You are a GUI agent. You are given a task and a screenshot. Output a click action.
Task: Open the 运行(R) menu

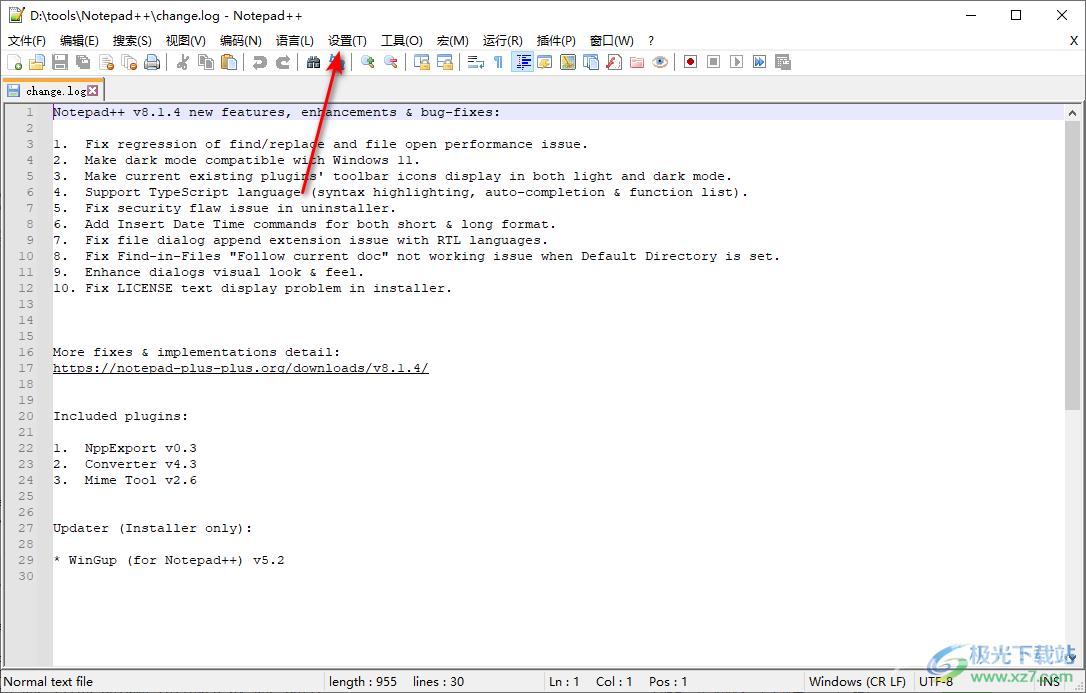pos(503,41)
